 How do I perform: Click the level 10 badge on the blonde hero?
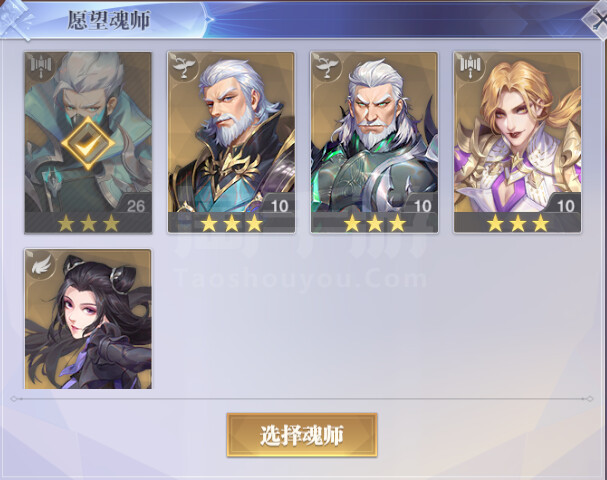point(565,205)
